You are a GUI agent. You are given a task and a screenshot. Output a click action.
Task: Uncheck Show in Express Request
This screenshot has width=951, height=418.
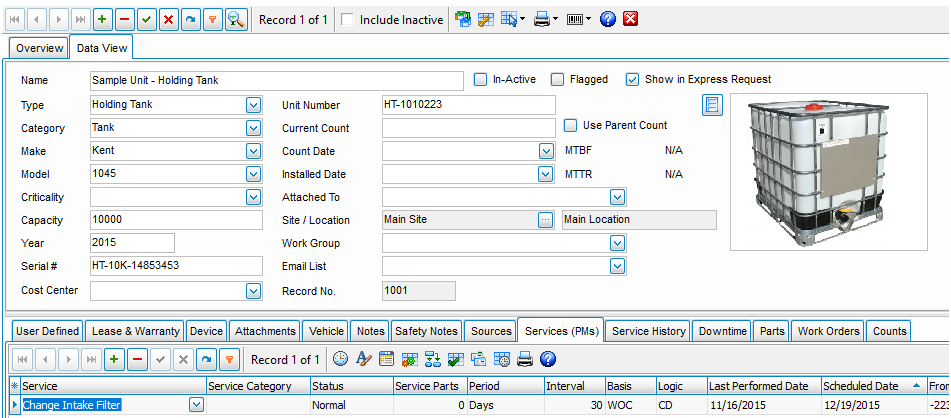(633, 79)
